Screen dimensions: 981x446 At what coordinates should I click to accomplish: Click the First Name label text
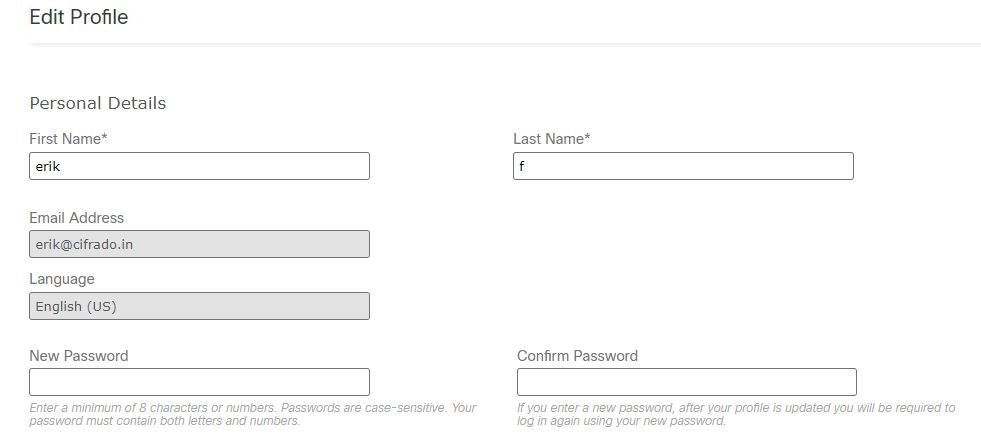pos(65,139)
